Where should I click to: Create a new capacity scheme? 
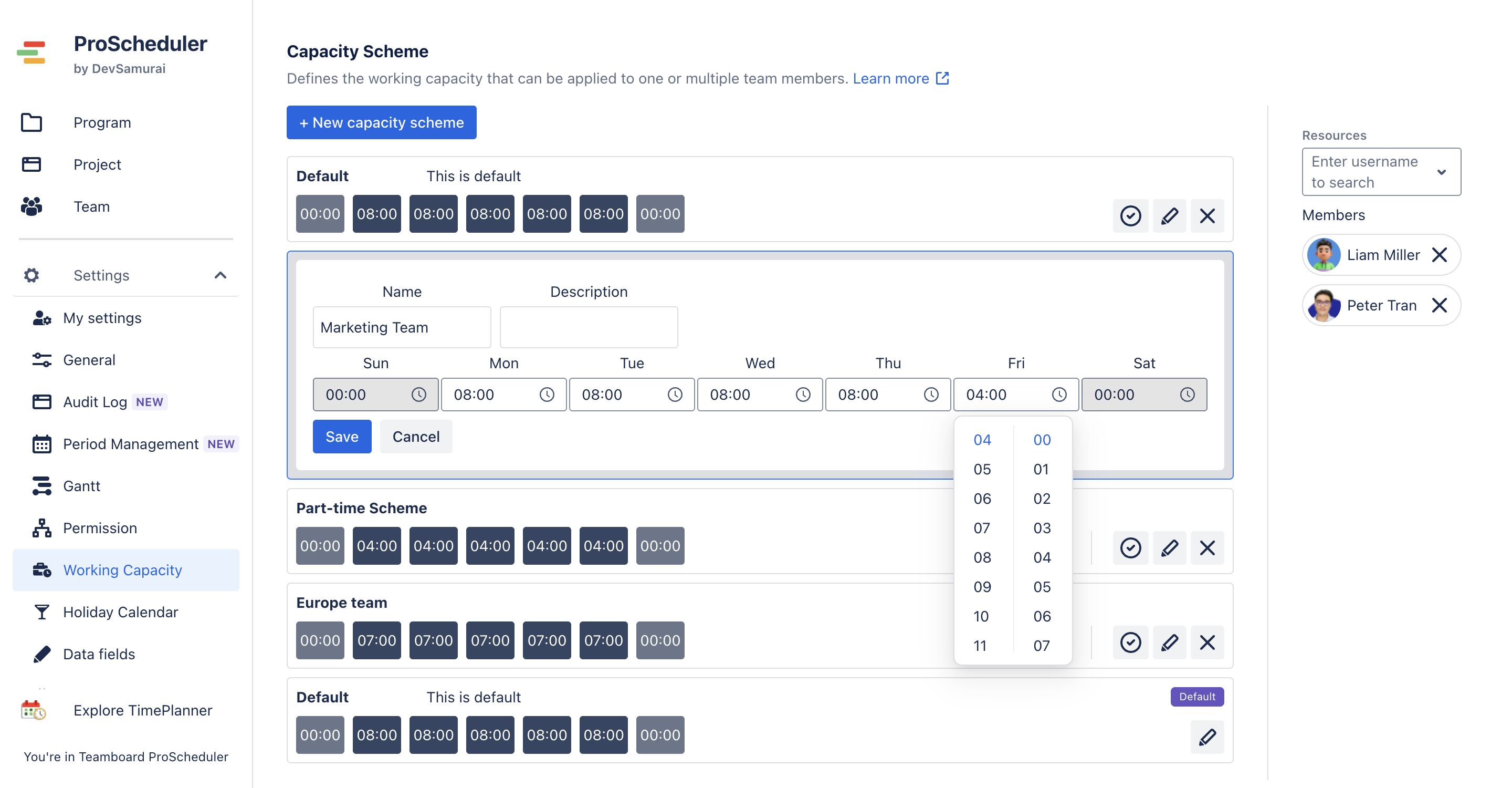[x=381, y=122]
